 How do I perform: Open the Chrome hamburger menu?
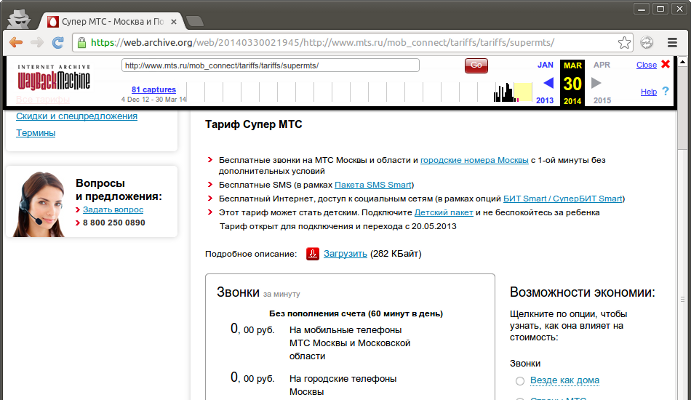click(672, 43)
